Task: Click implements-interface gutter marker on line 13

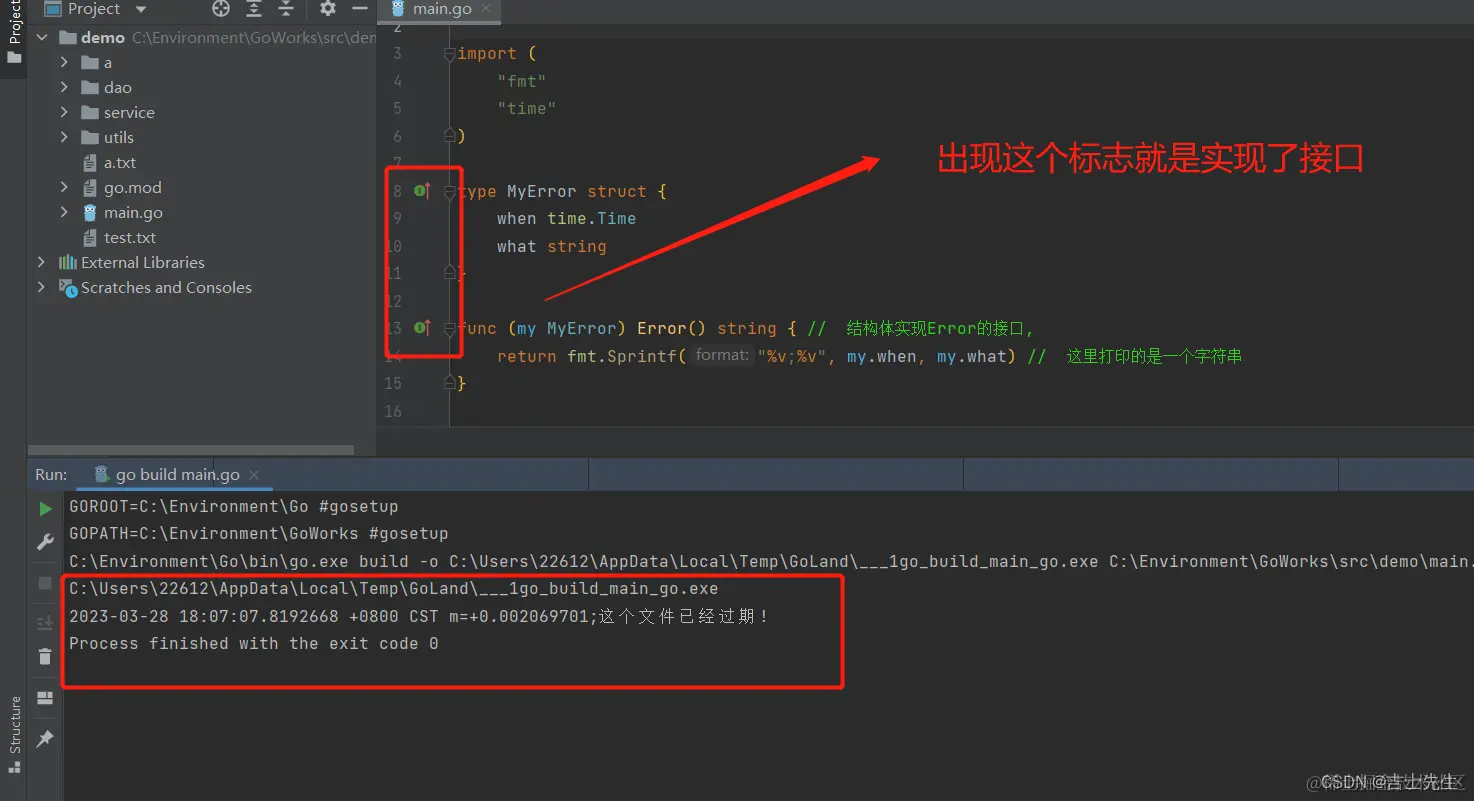Action: 422,327
